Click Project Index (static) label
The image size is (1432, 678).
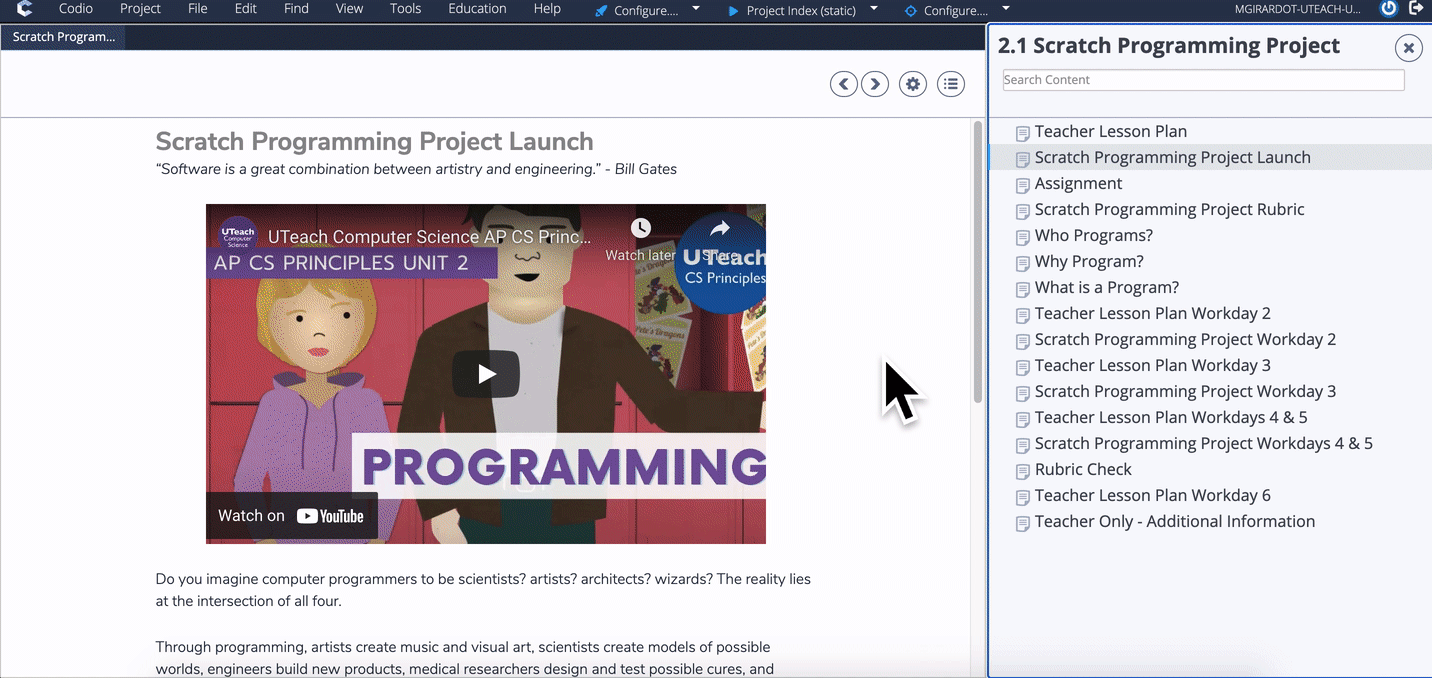click(x=802, y=11)
